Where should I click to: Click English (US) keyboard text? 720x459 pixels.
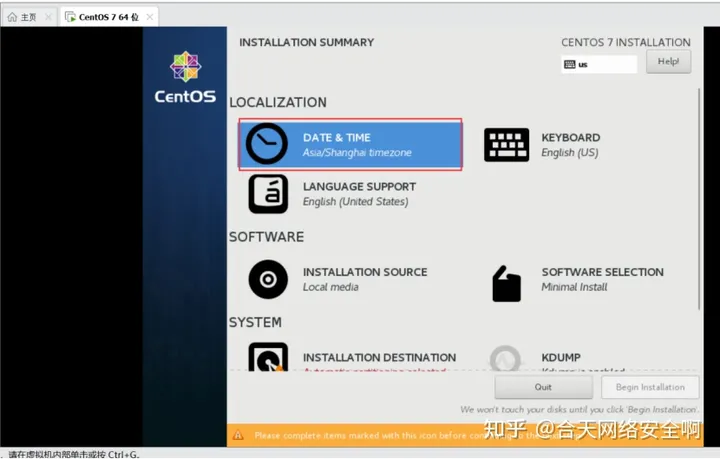[x=569, y=153]
